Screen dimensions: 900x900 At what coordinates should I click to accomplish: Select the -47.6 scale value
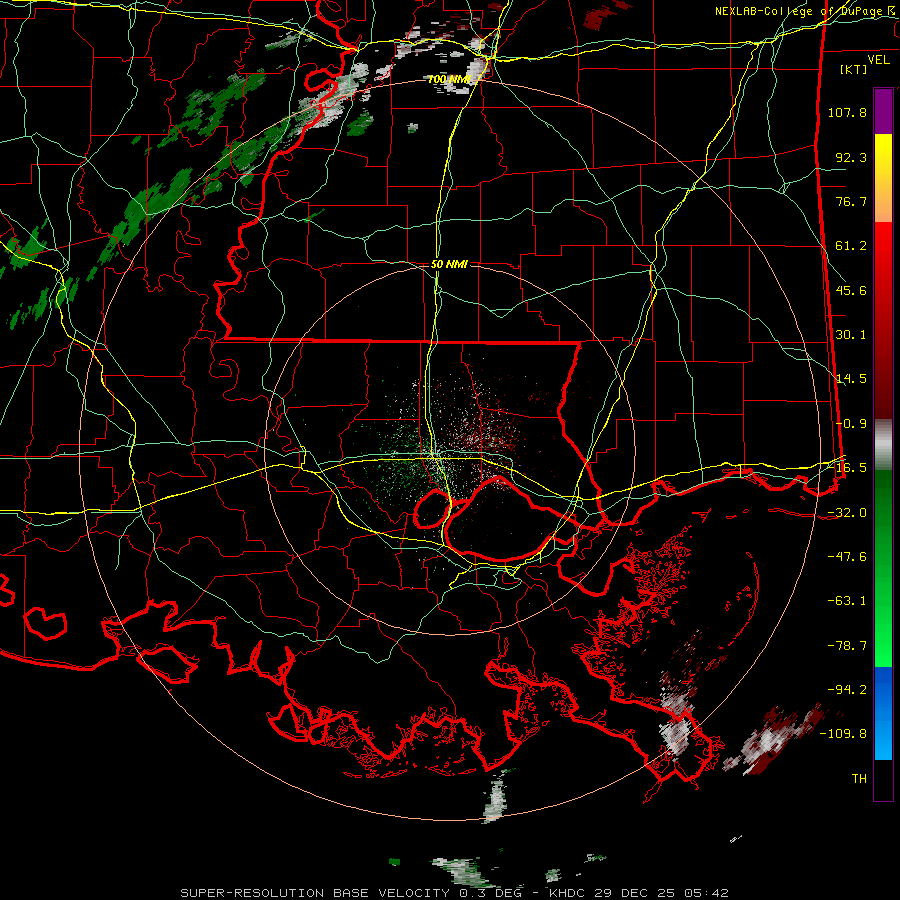(847, 557)
